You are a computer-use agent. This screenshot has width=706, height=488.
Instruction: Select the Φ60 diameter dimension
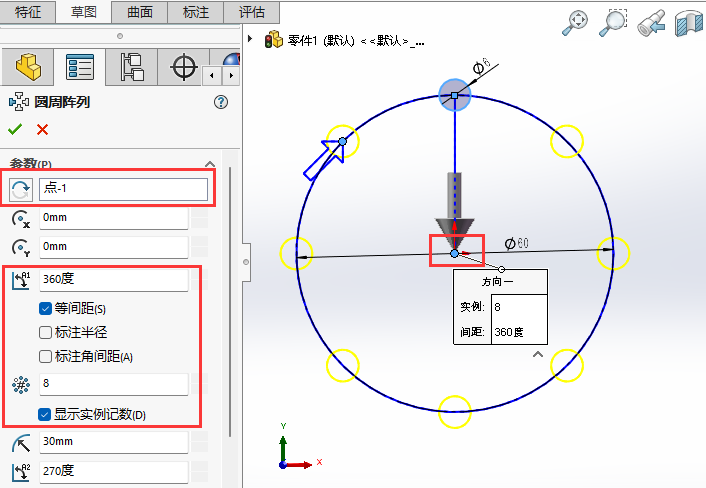(x=516, y=244)
